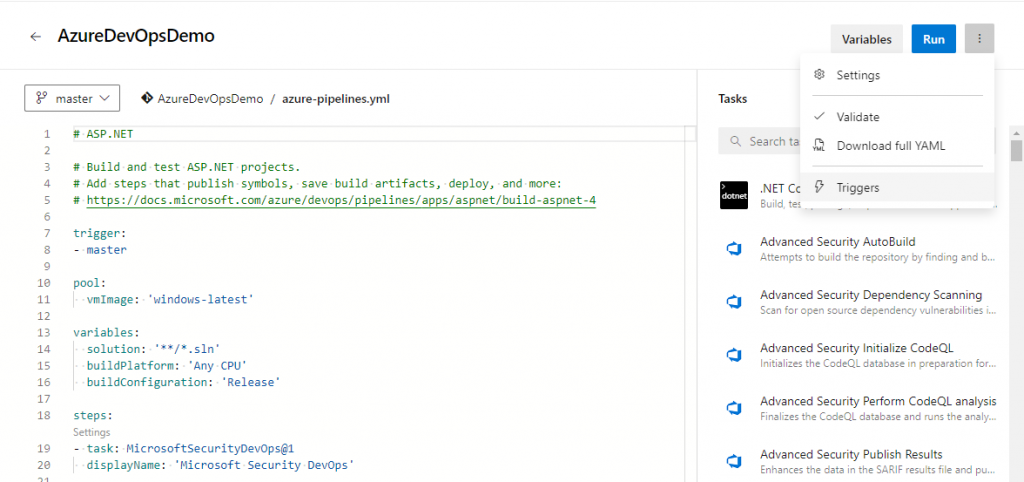Click the Advanced Security Initialize CodeQL icon
The width and height of the screenshot is (1024, 482).
coord(734,355)
